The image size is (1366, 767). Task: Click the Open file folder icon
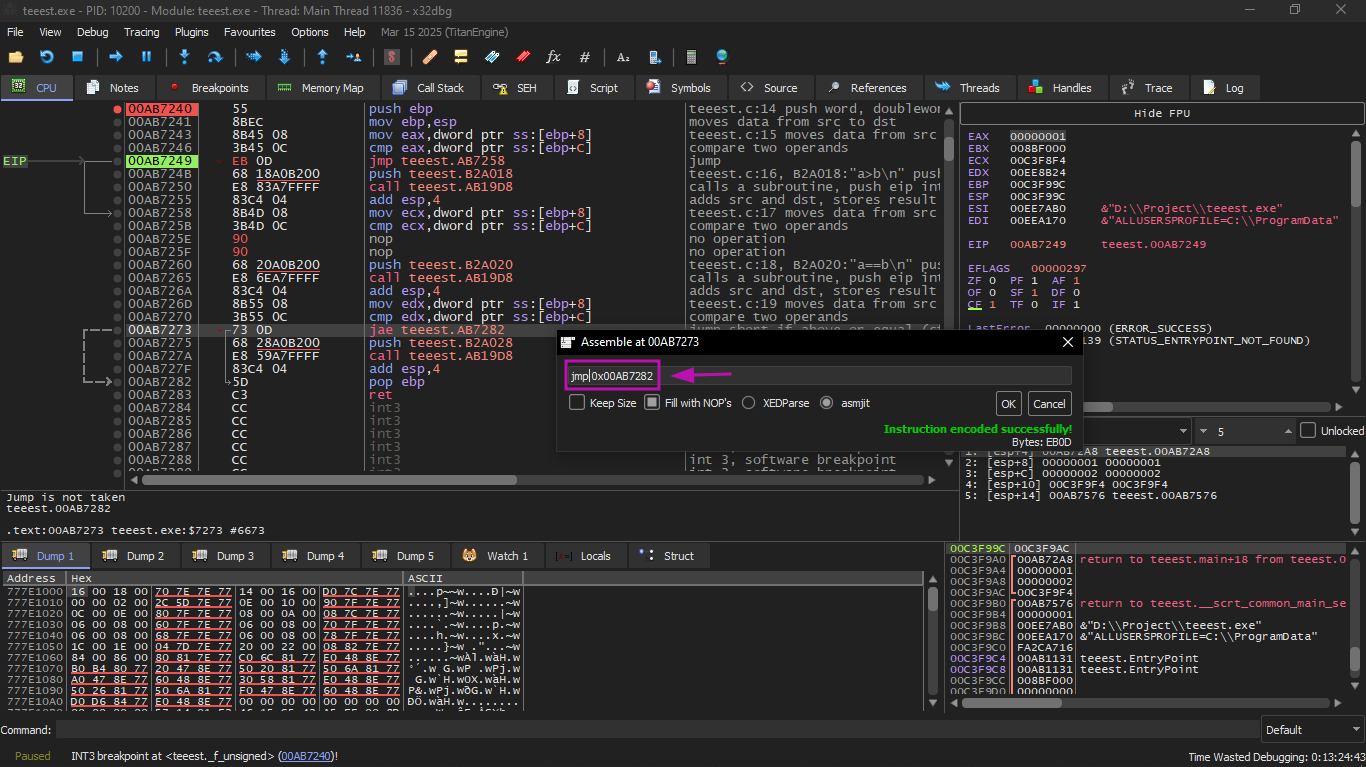click(16, 57)
